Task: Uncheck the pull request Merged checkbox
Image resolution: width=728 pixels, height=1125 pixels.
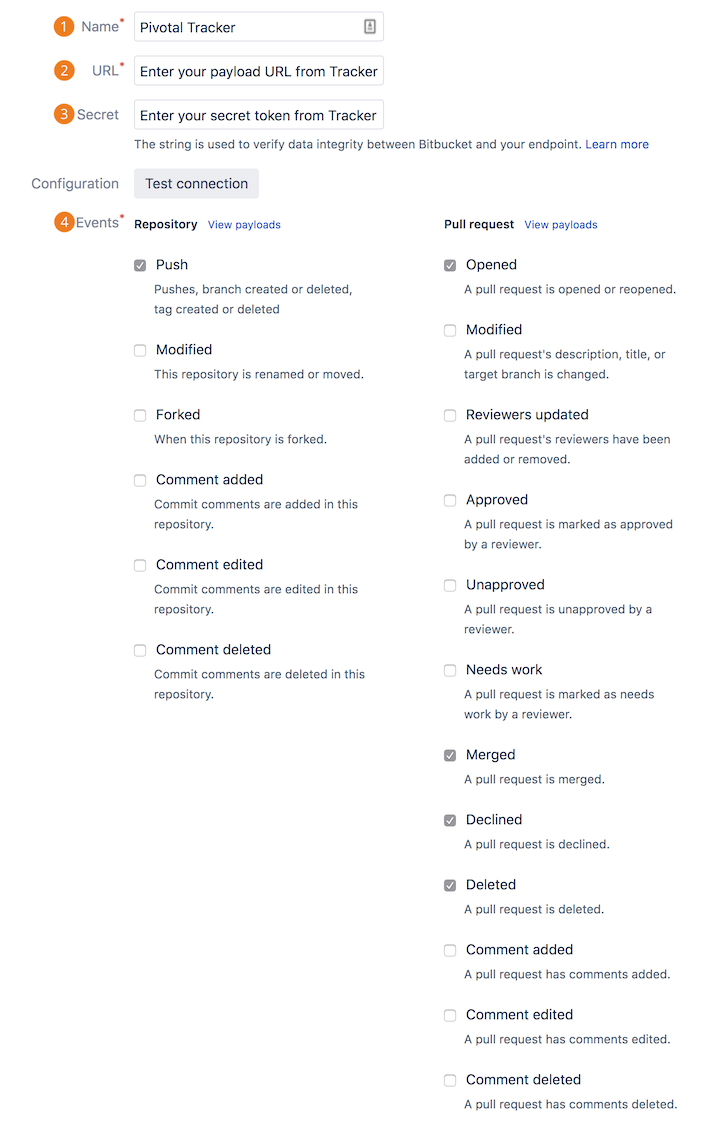Action: [450, 756]
